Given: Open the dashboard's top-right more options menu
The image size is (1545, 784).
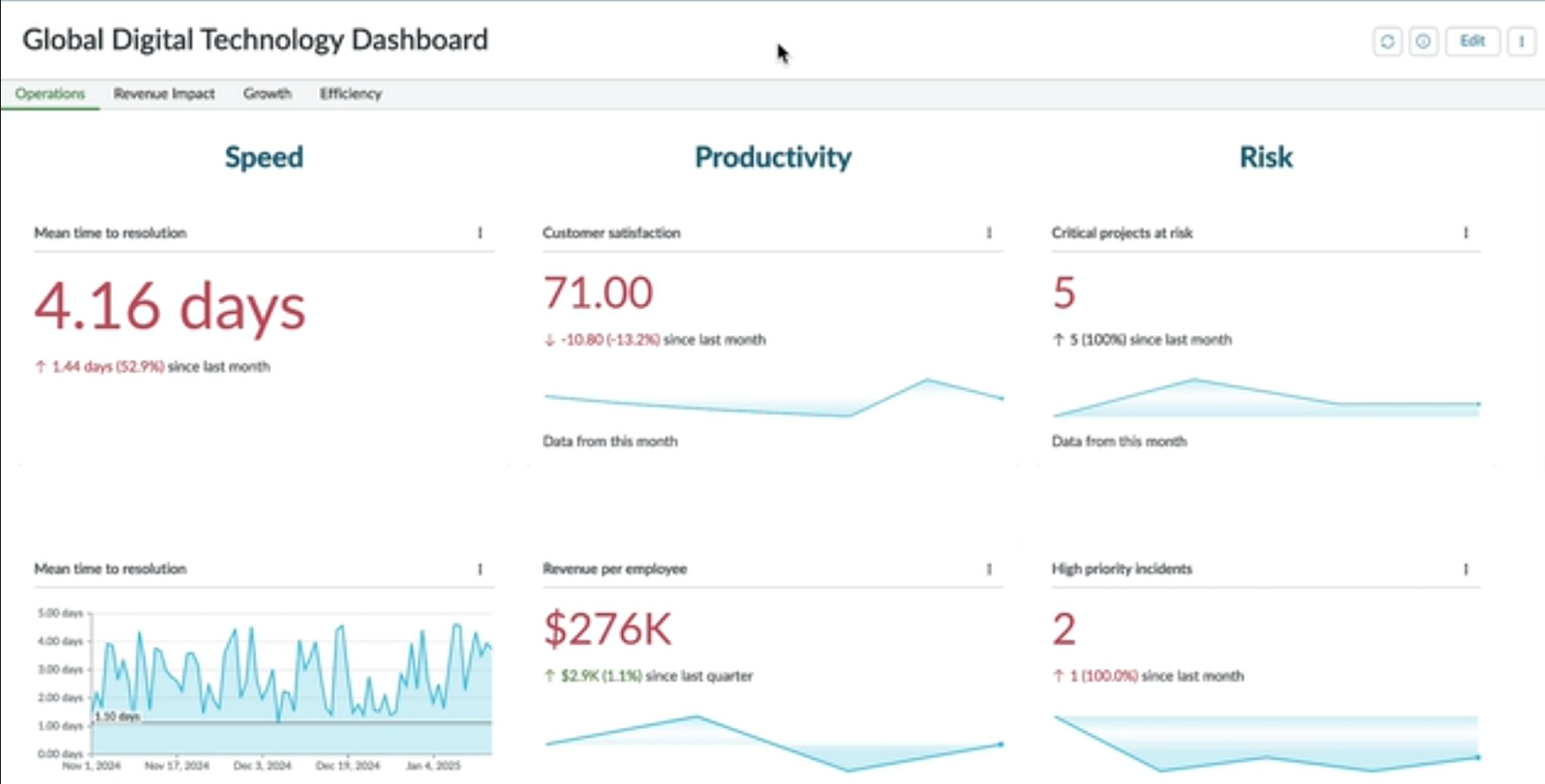Looking at the screenshot, I should pyautogui.click(x=1522, y=42).
